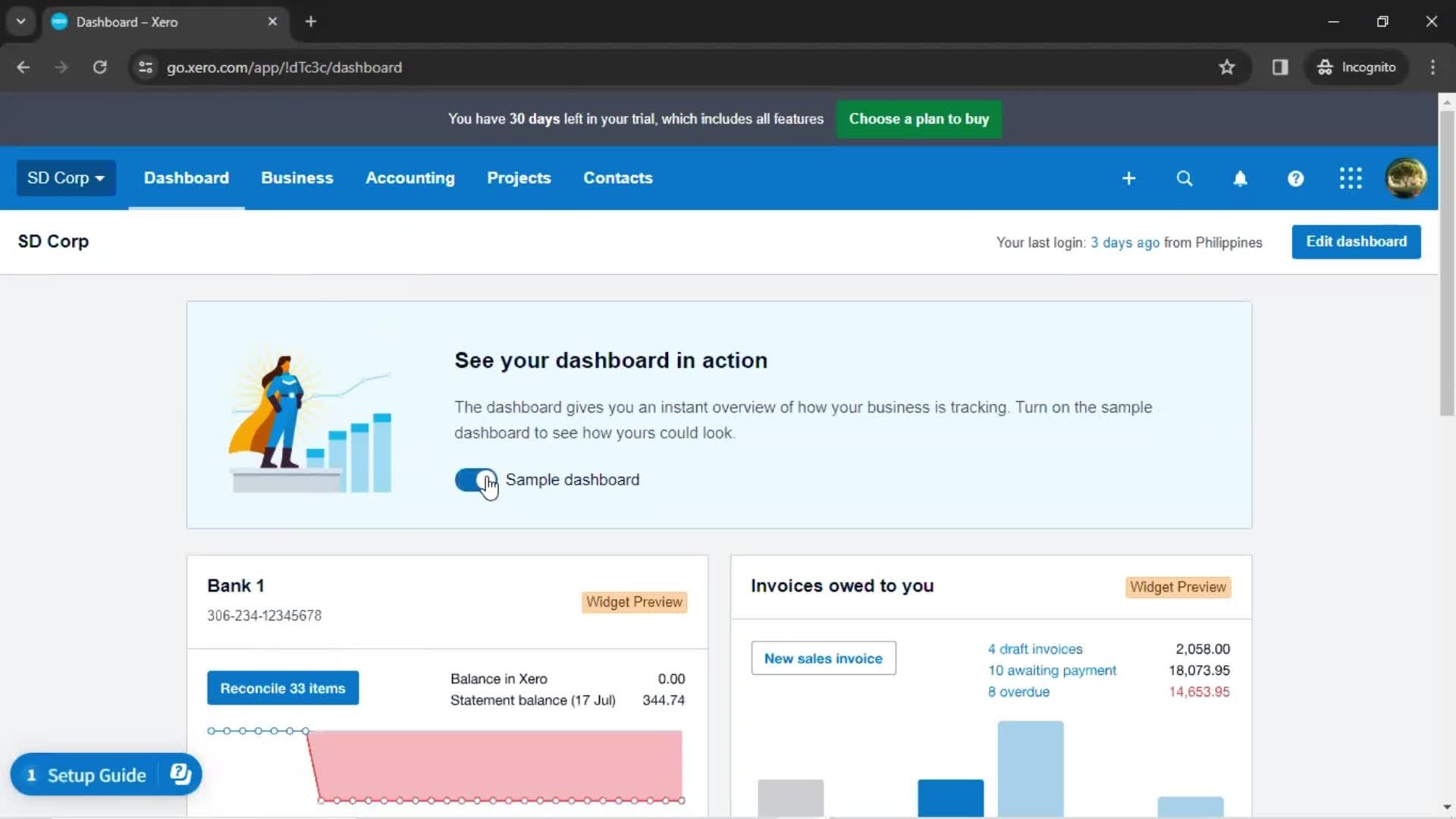Click the SD Corp page title
Image resolution: width=1456 pixels, height=819 pixels.
(53, 241)
